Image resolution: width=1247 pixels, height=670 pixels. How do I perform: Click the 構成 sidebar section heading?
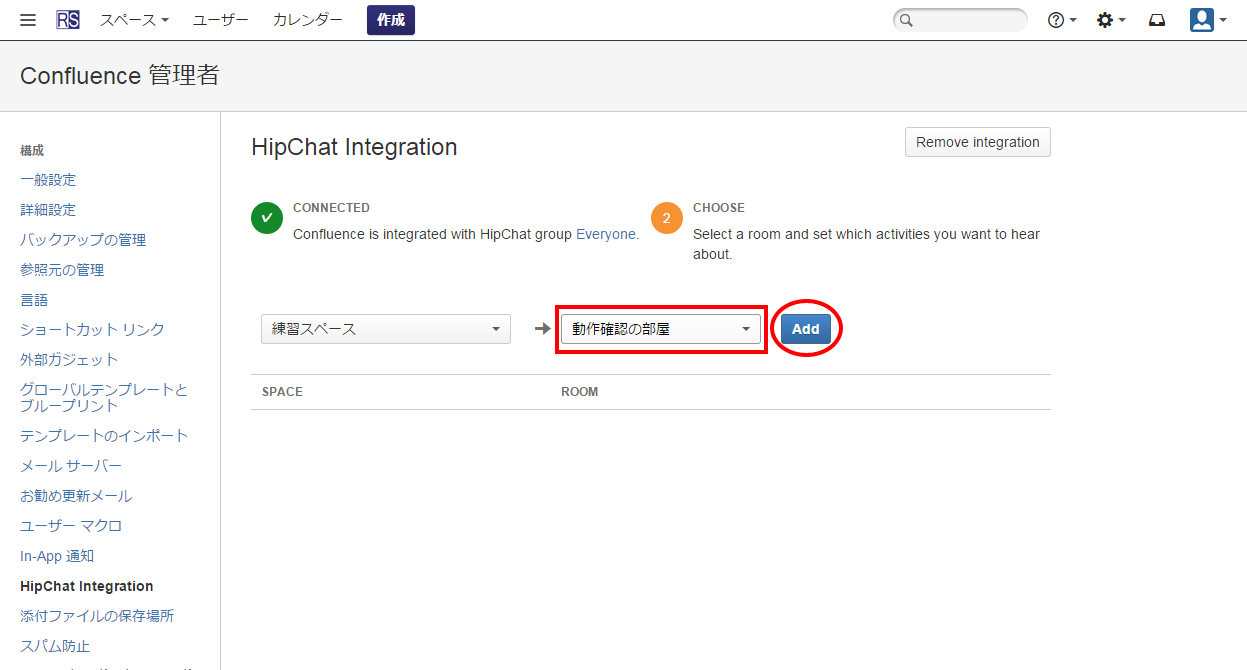(32, 151)
